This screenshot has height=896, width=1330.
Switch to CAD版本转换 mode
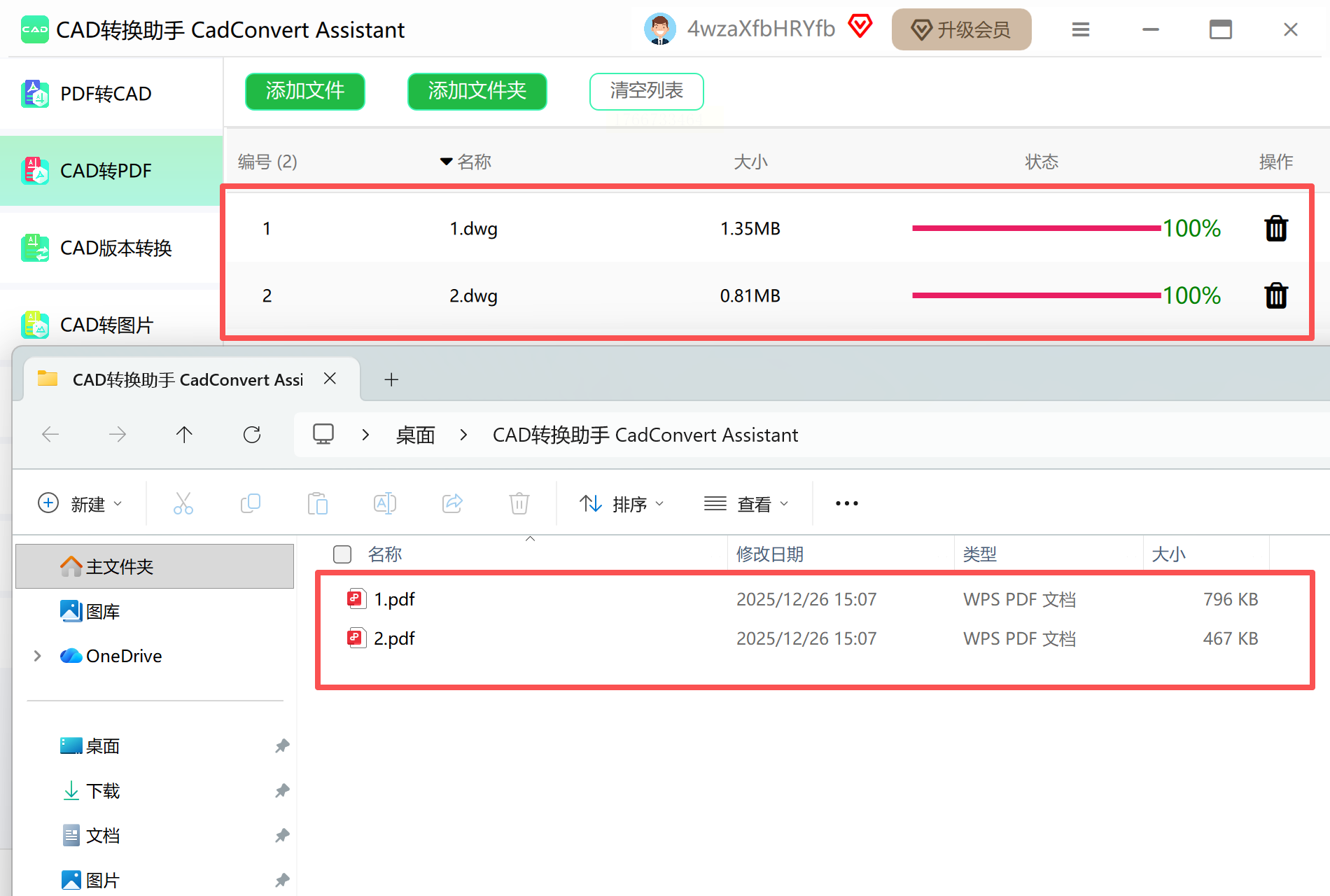pyautogui.click(x=111, y=248)
